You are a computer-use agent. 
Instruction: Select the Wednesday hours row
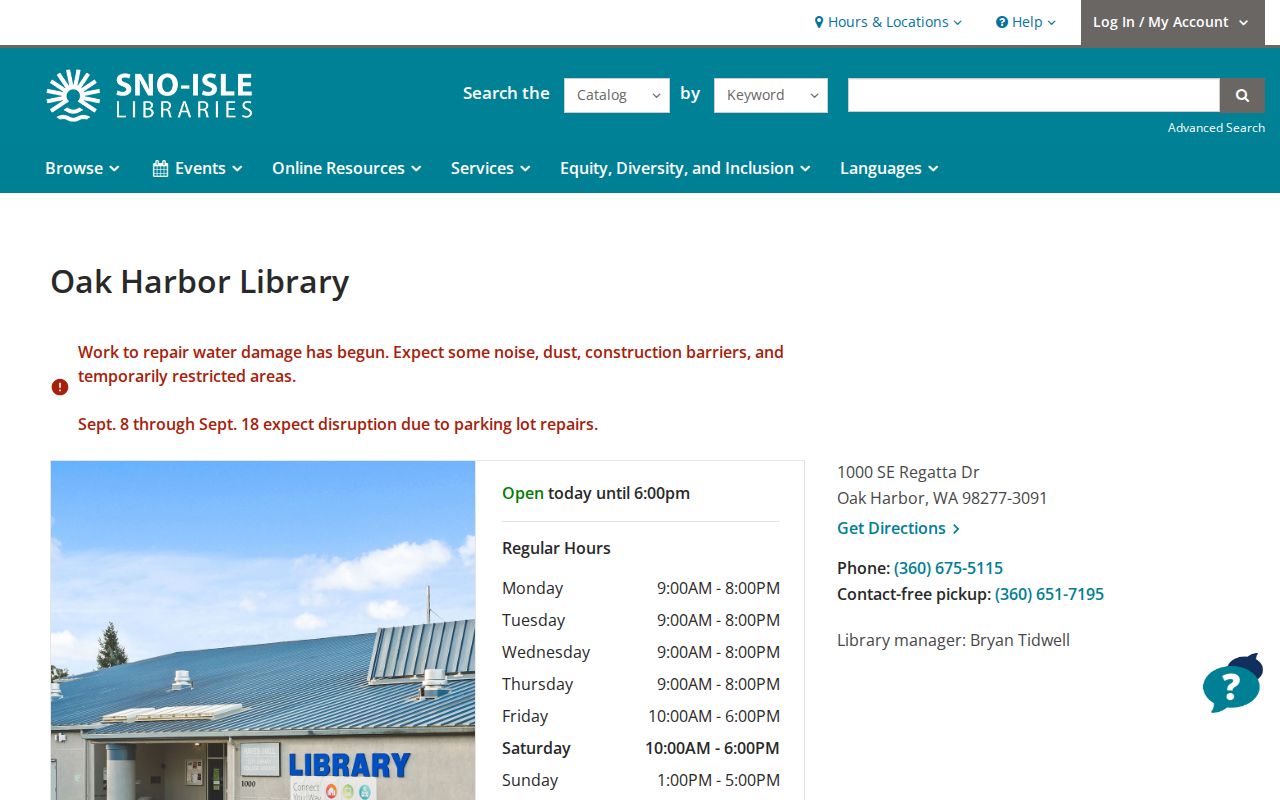(x=641, y=652)
